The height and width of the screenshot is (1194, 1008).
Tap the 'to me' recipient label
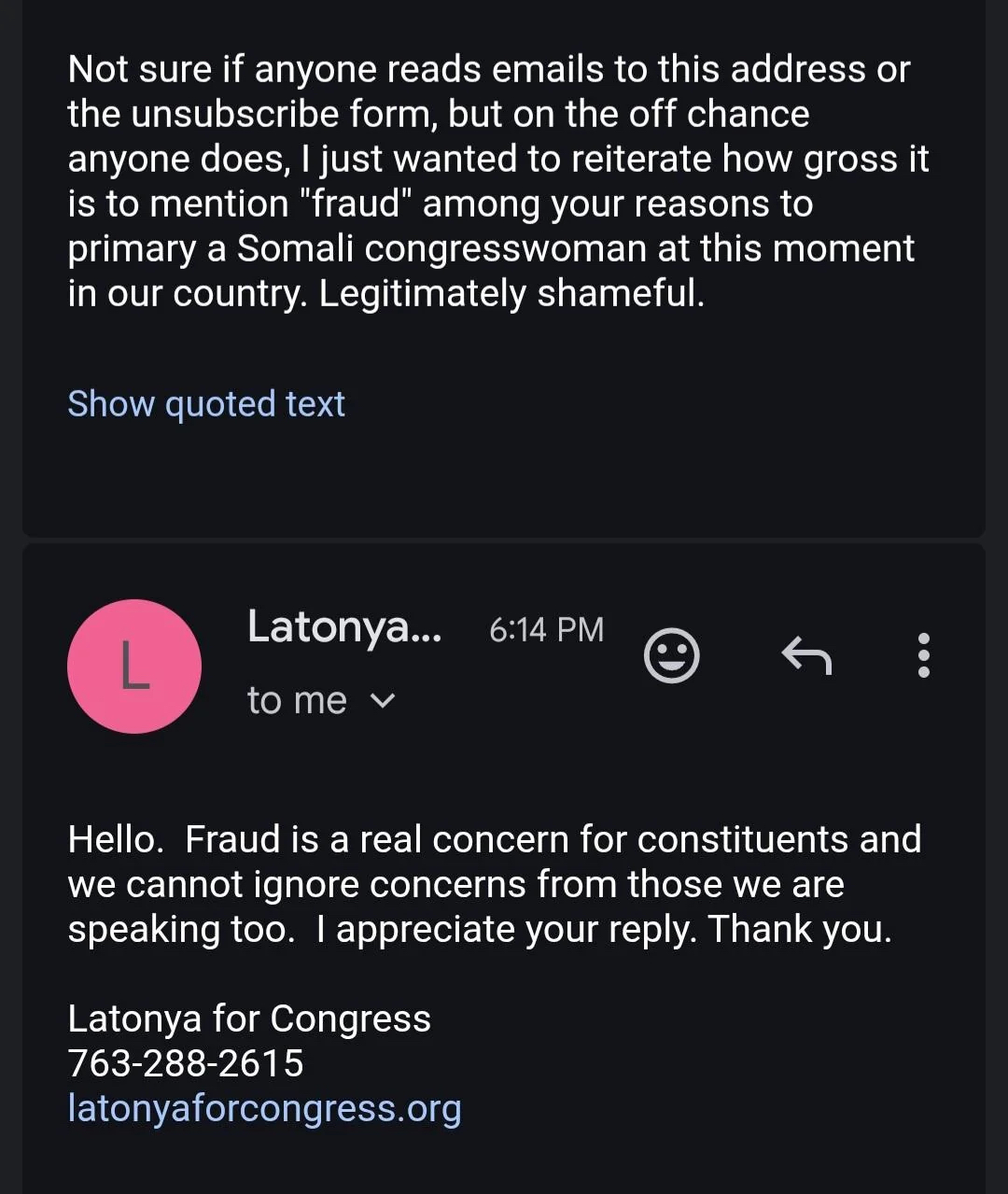pyautogui.click(x=297, y=700)
